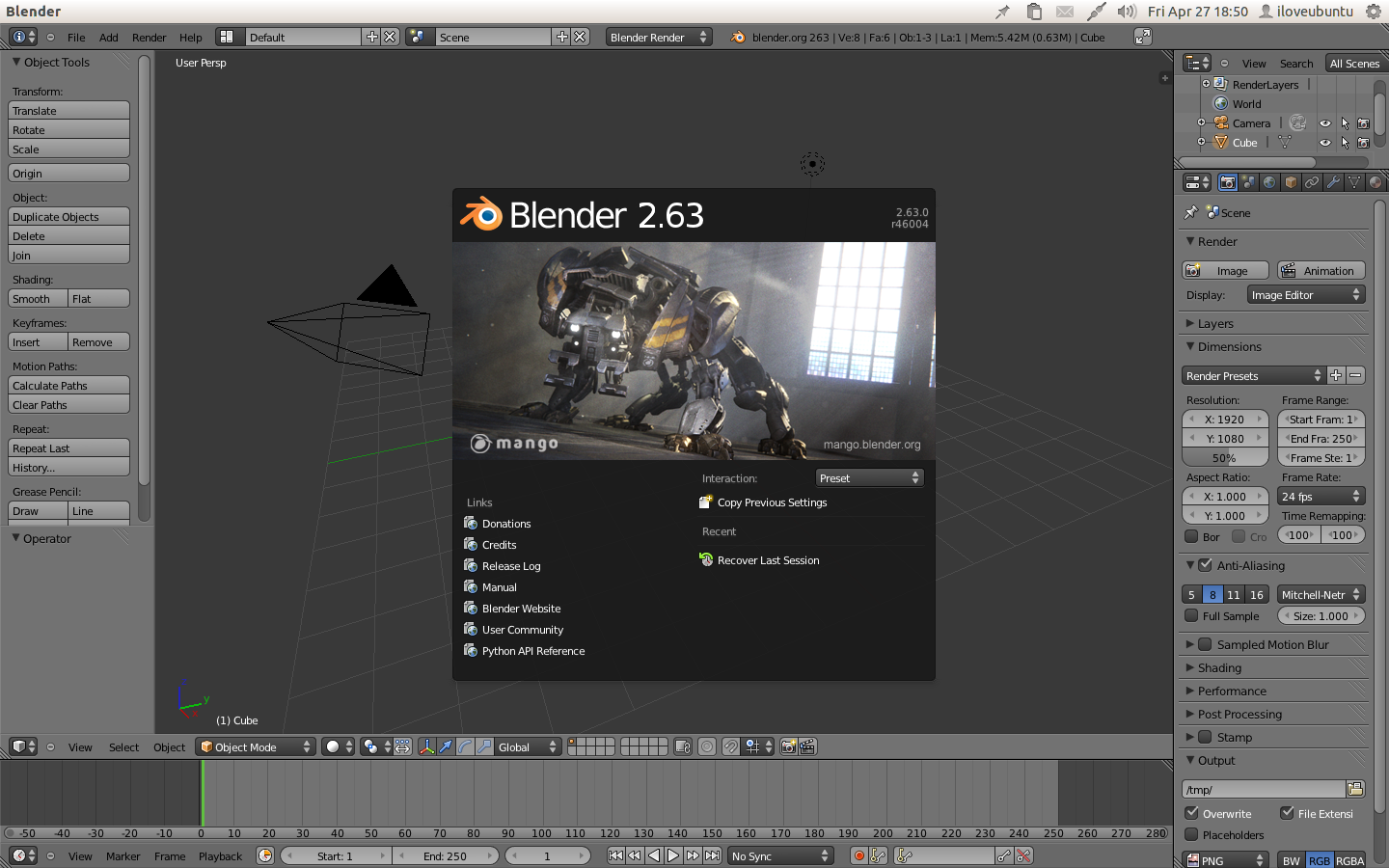The width and height of the screenshot is (1389, 868).
Task: Open the Object Mode dropdown
Action: (x=256, y=746)
